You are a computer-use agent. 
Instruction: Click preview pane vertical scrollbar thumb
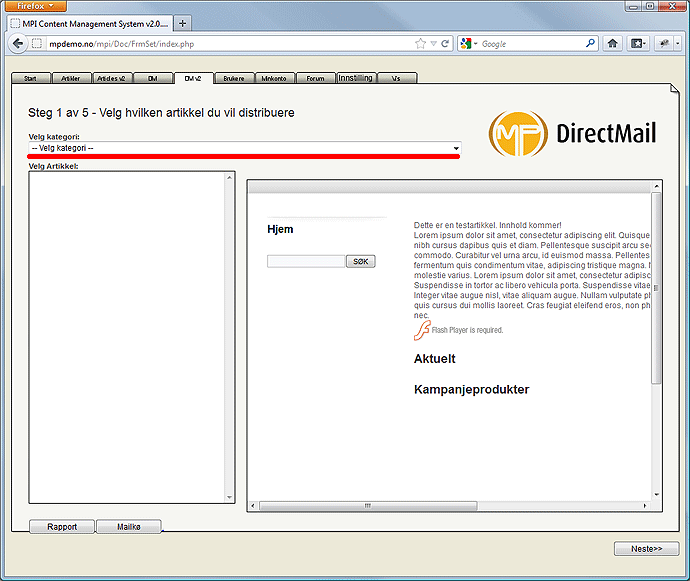[656, 288]
